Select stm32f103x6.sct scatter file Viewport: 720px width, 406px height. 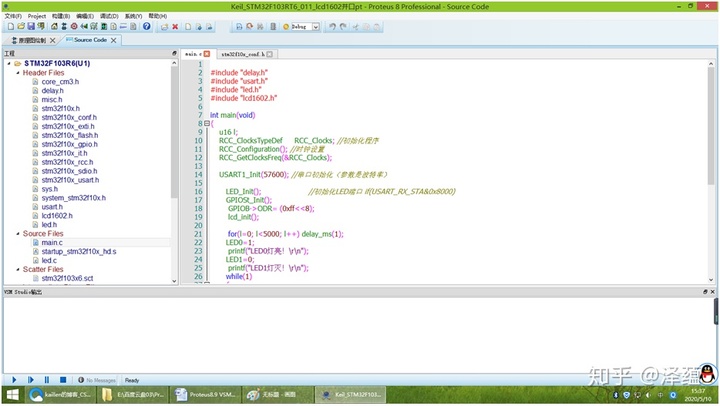[68, 278]
